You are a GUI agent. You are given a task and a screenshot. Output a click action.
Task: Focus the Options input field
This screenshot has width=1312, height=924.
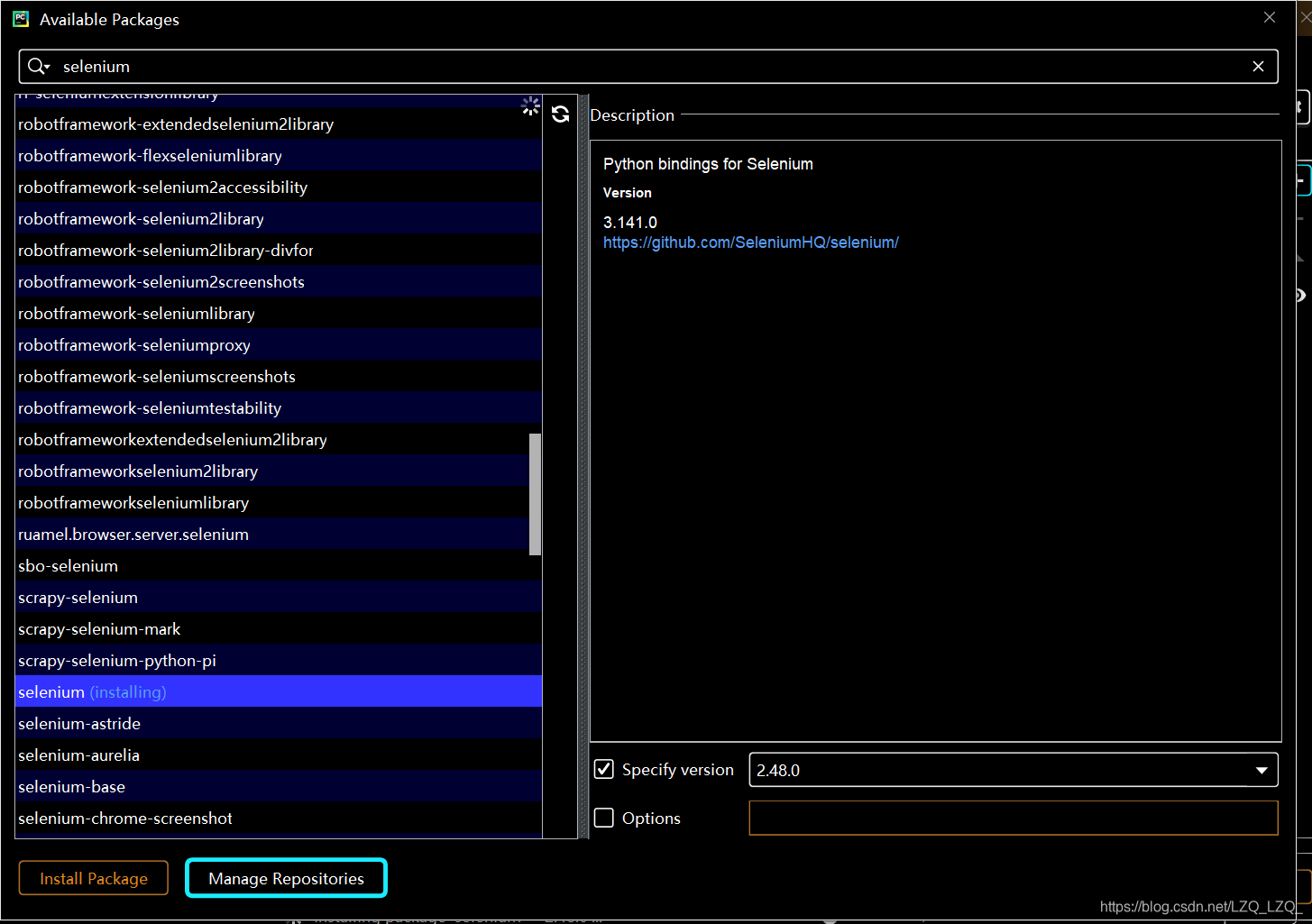pyautogui.click(x=1014, y=818)
